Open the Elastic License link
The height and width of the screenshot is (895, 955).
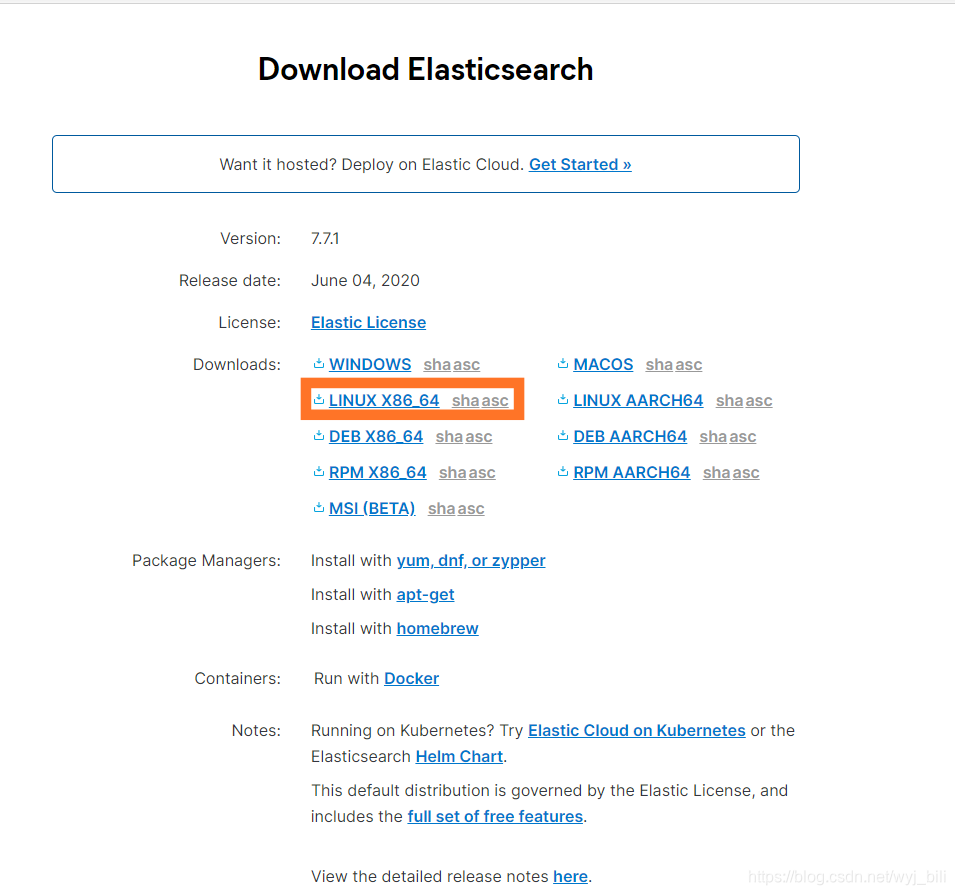pyautogui.click(x=368, y=322)
